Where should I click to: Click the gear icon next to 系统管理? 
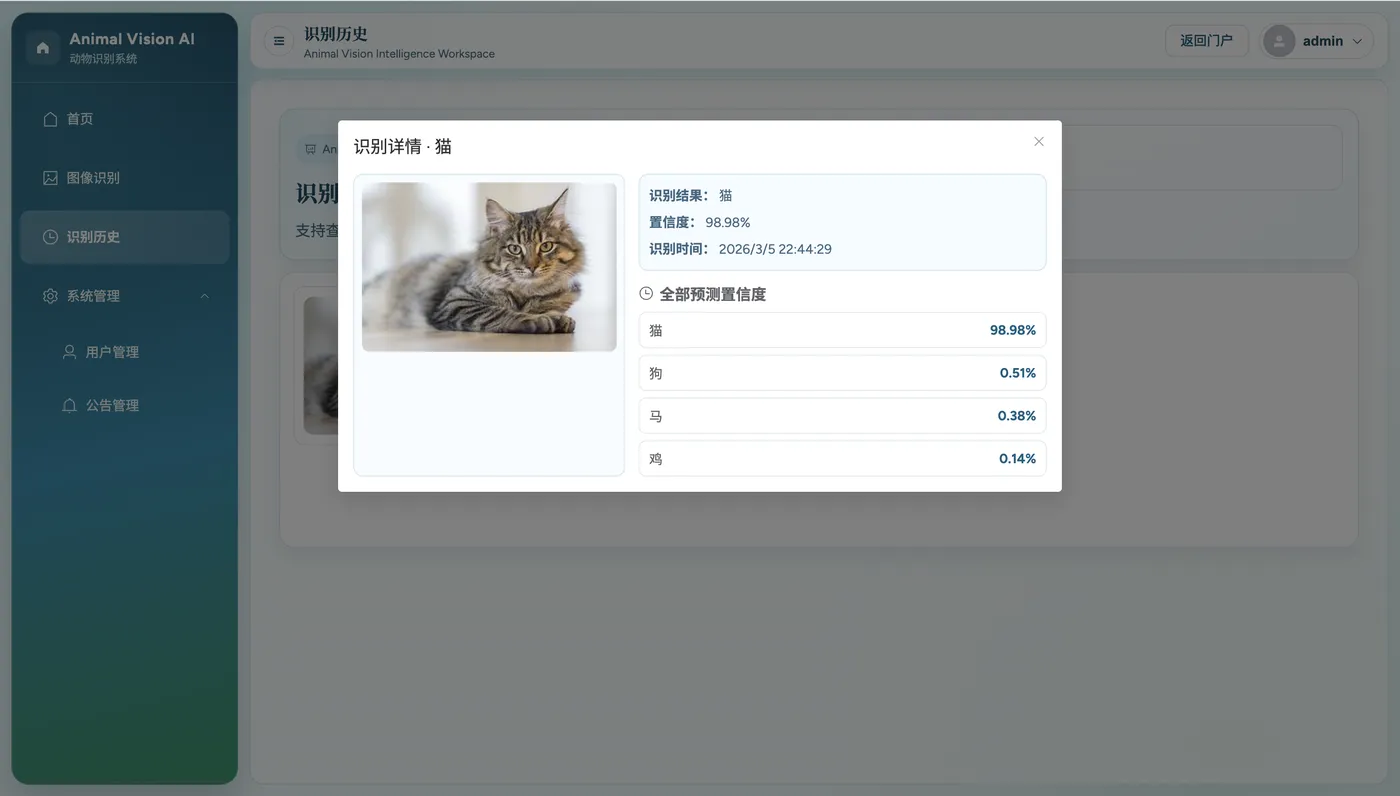[x=50, y=295]
